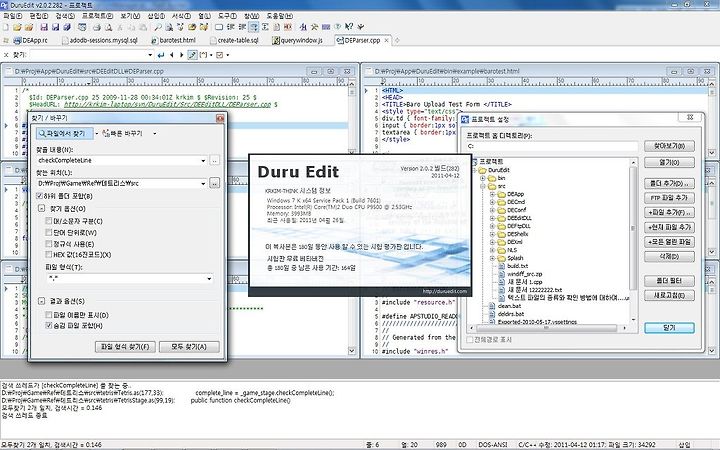Click the project tree vertical scrollbar
The width and height of the screenshot is (720, 450).
click(x=633, y=239)
